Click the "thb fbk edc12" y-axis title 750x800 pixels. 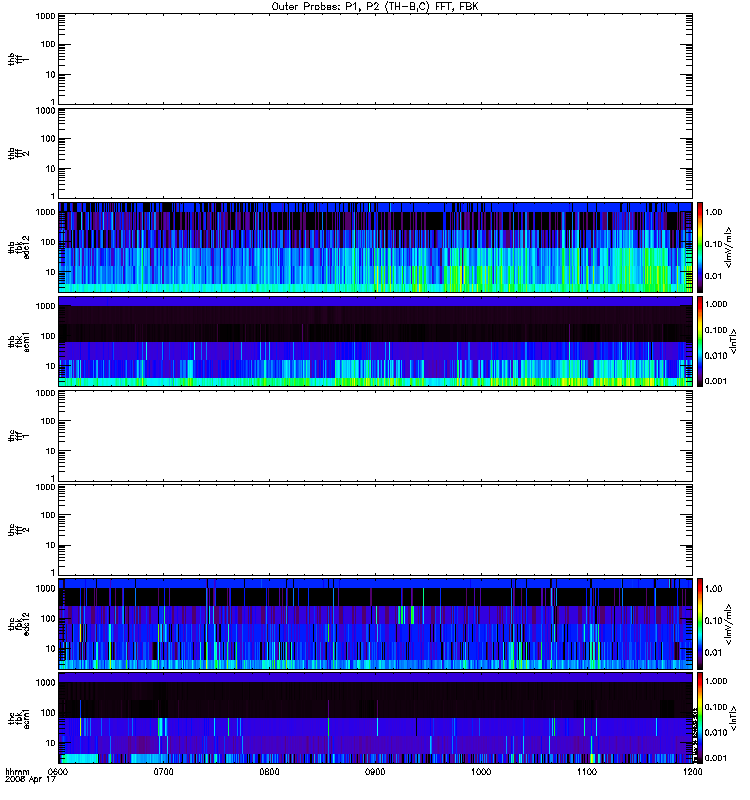coord(19,247)
